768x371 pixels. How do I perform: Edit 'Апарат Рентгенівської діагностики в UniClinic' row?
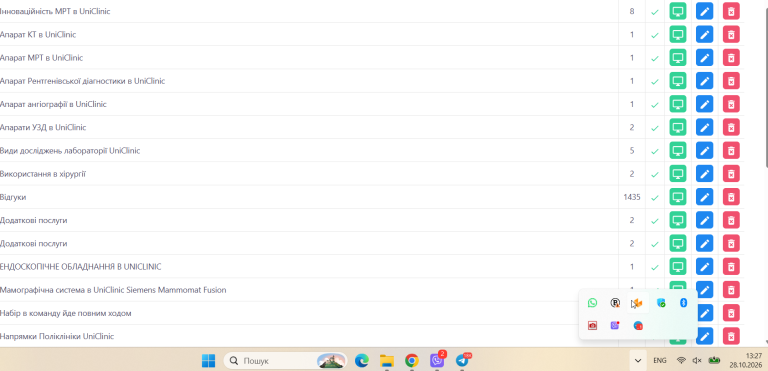coord(704,81)
